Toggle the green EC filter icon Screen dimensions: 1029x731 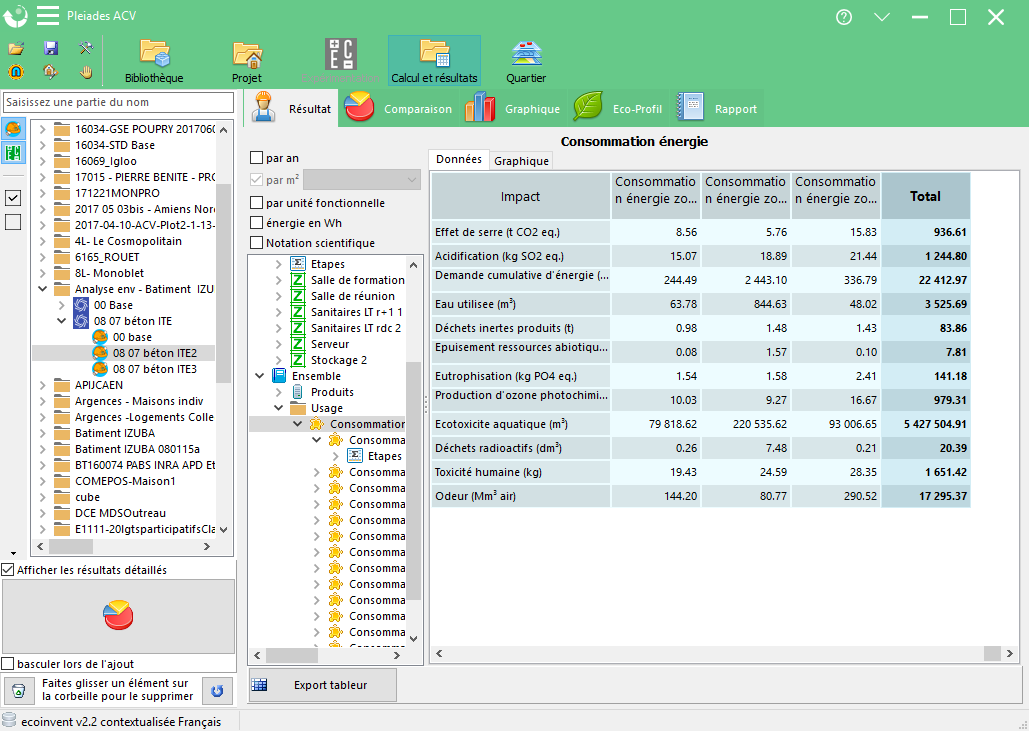[14, 153]
